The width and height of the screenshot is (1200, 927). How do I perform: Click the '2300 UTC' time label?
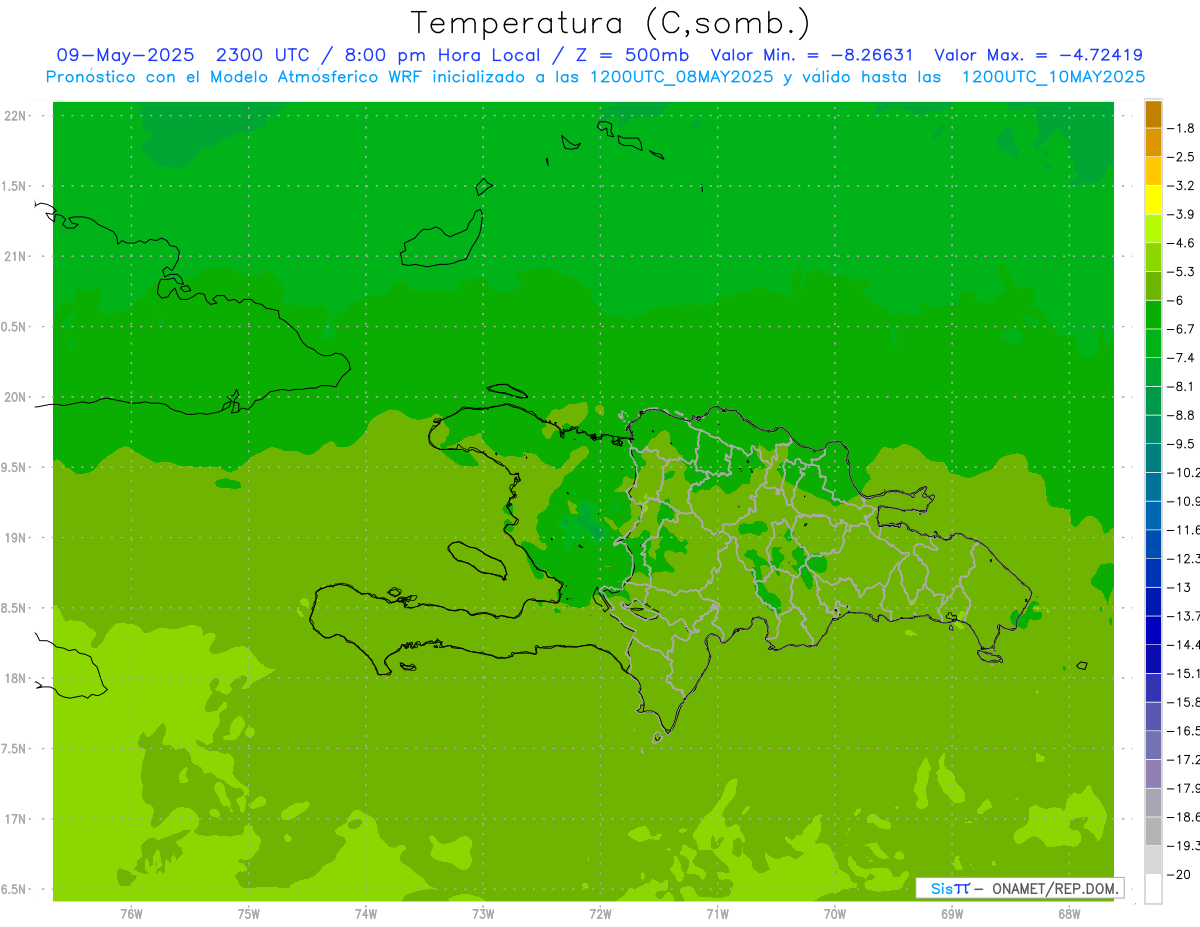click(262, 55)
